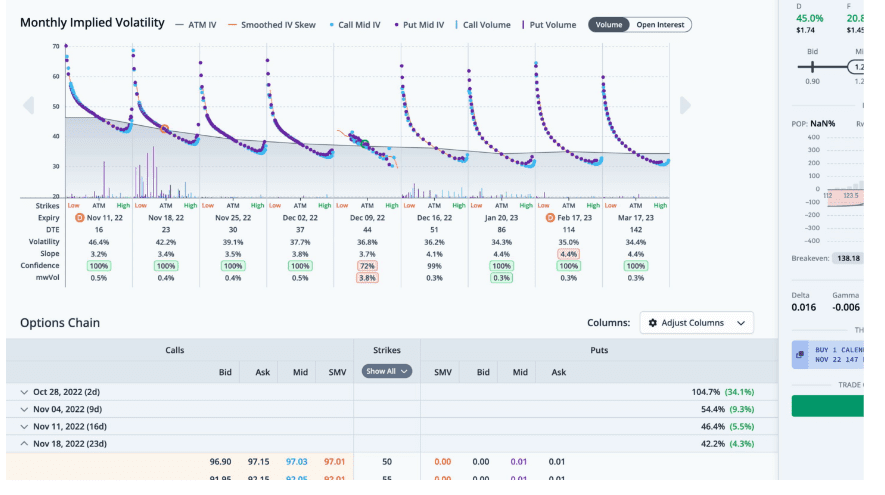The image size is (885, 495).
Task: Click the left chart navigation arrow
Action: click(x=28, y=105)
